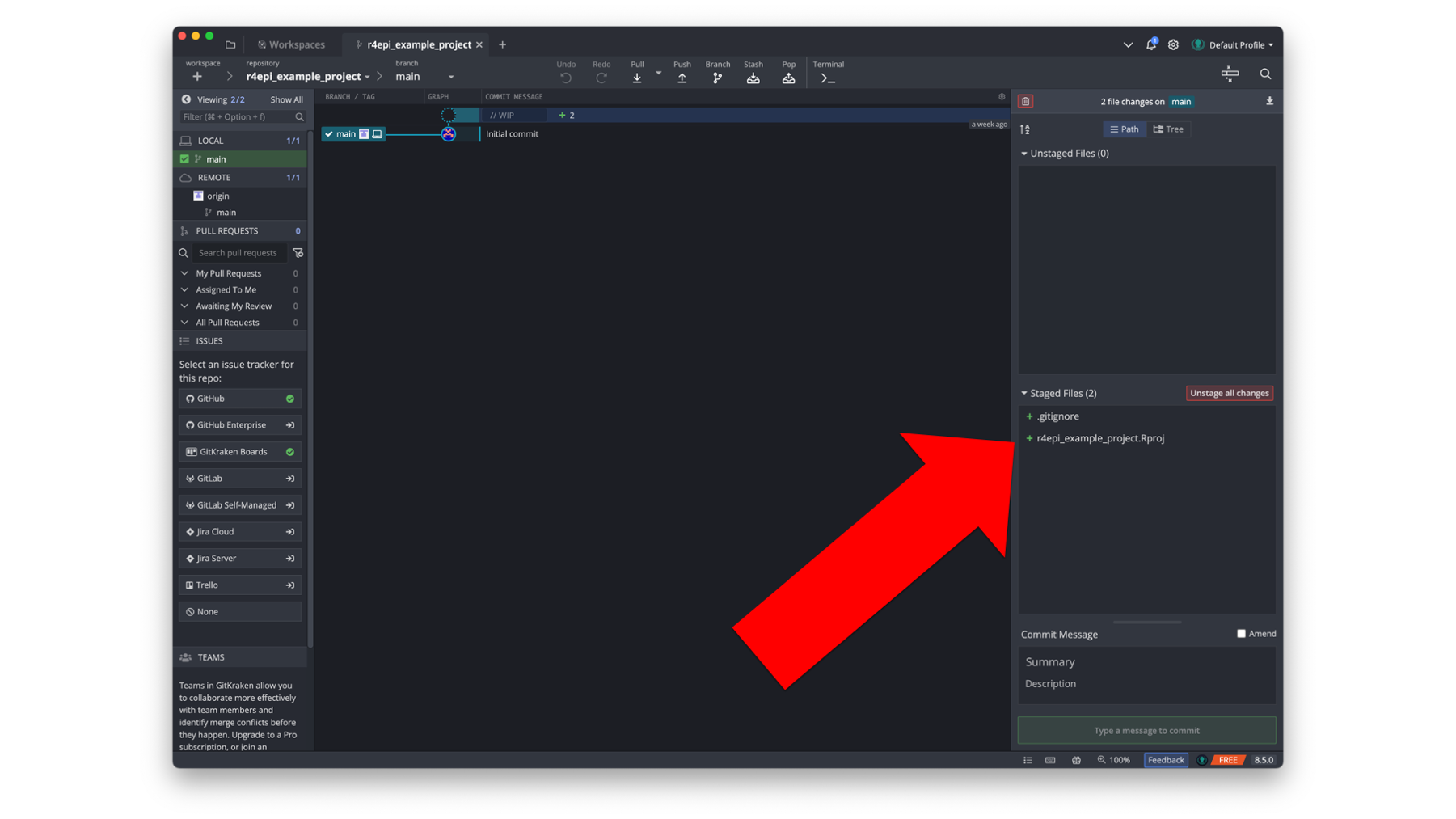Add a new workspace with plus icon
Image resolution: width=1456 pixels, height=819 pixels.
pos(197,77)
